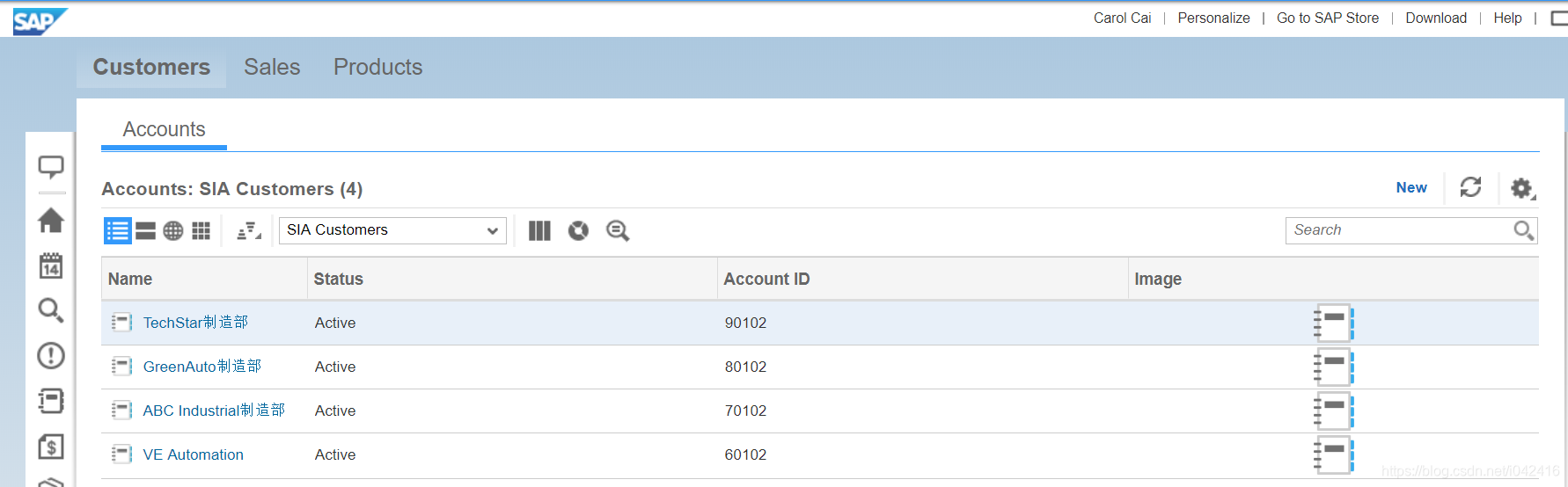The height and width of the screenshot is (487, 1568).
Task: Switch to the Products work center
Action: (x=377, y=68)
